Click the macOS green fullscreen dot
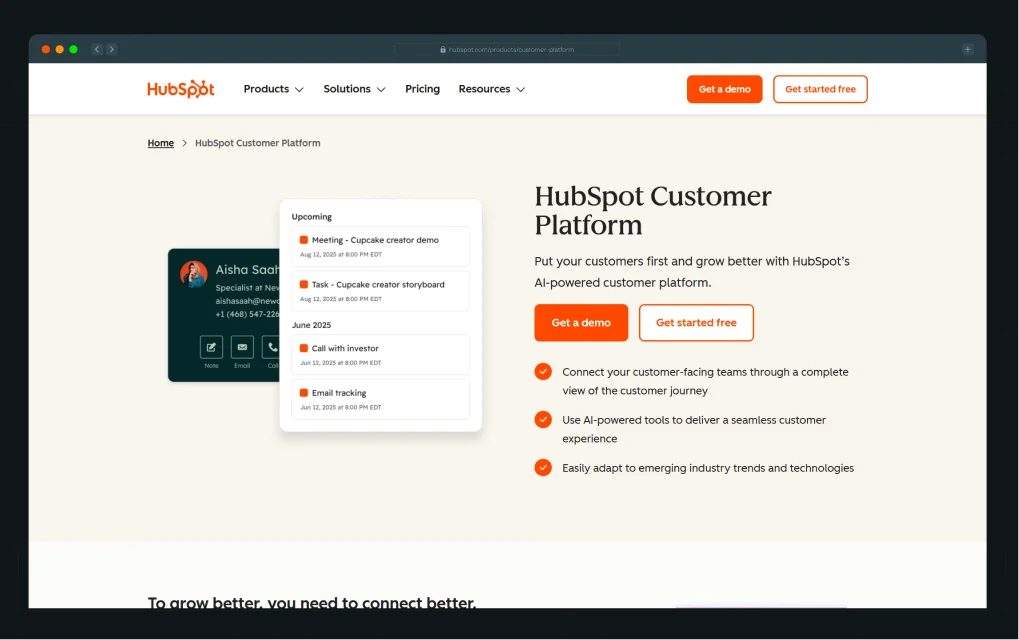This screenshot has height=640, width=1019. click(x=73, y=49)
